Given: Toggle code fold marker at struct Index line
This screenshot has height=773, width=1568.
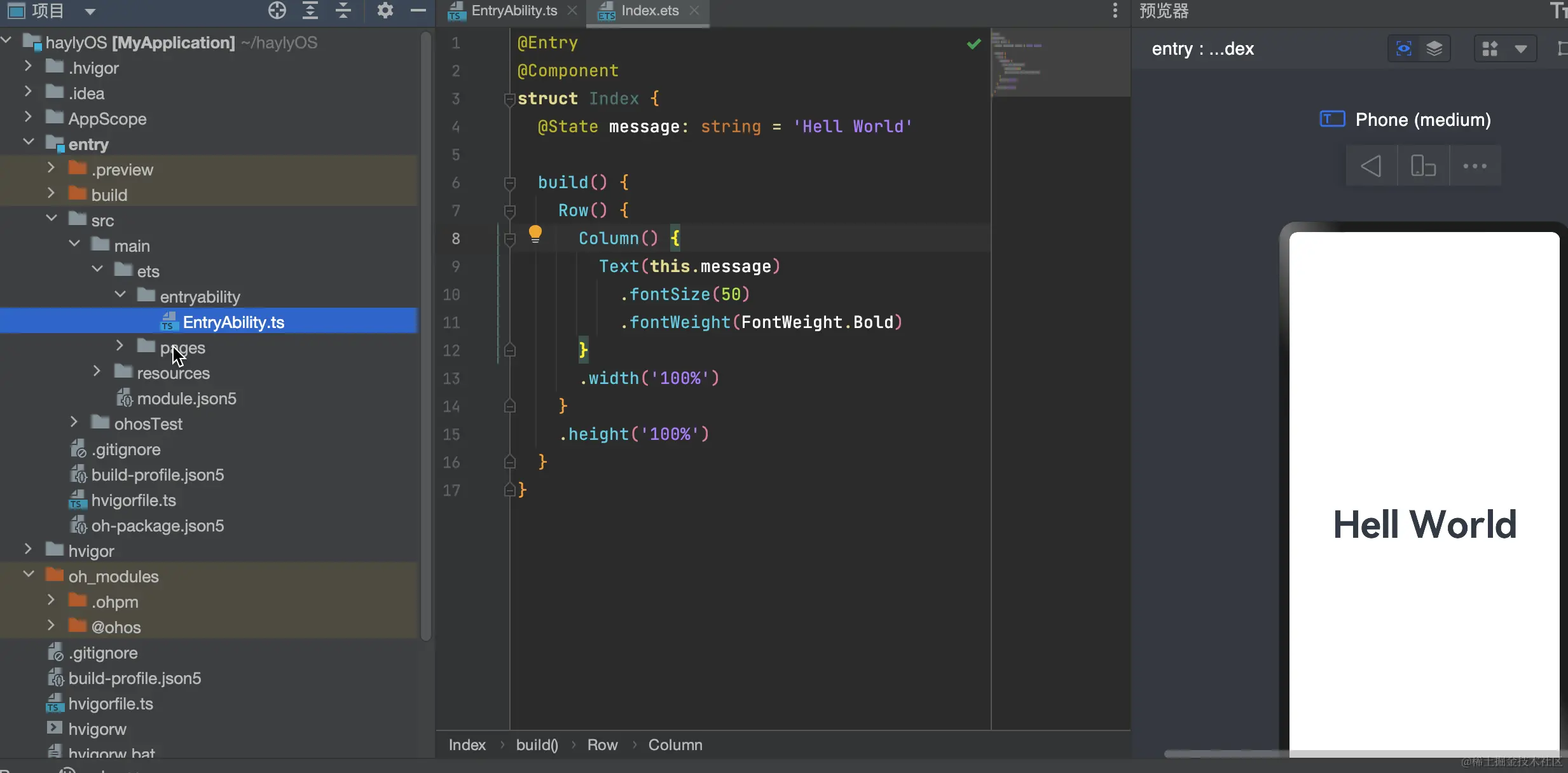Looking at the screenshot, I should (509, 99).
